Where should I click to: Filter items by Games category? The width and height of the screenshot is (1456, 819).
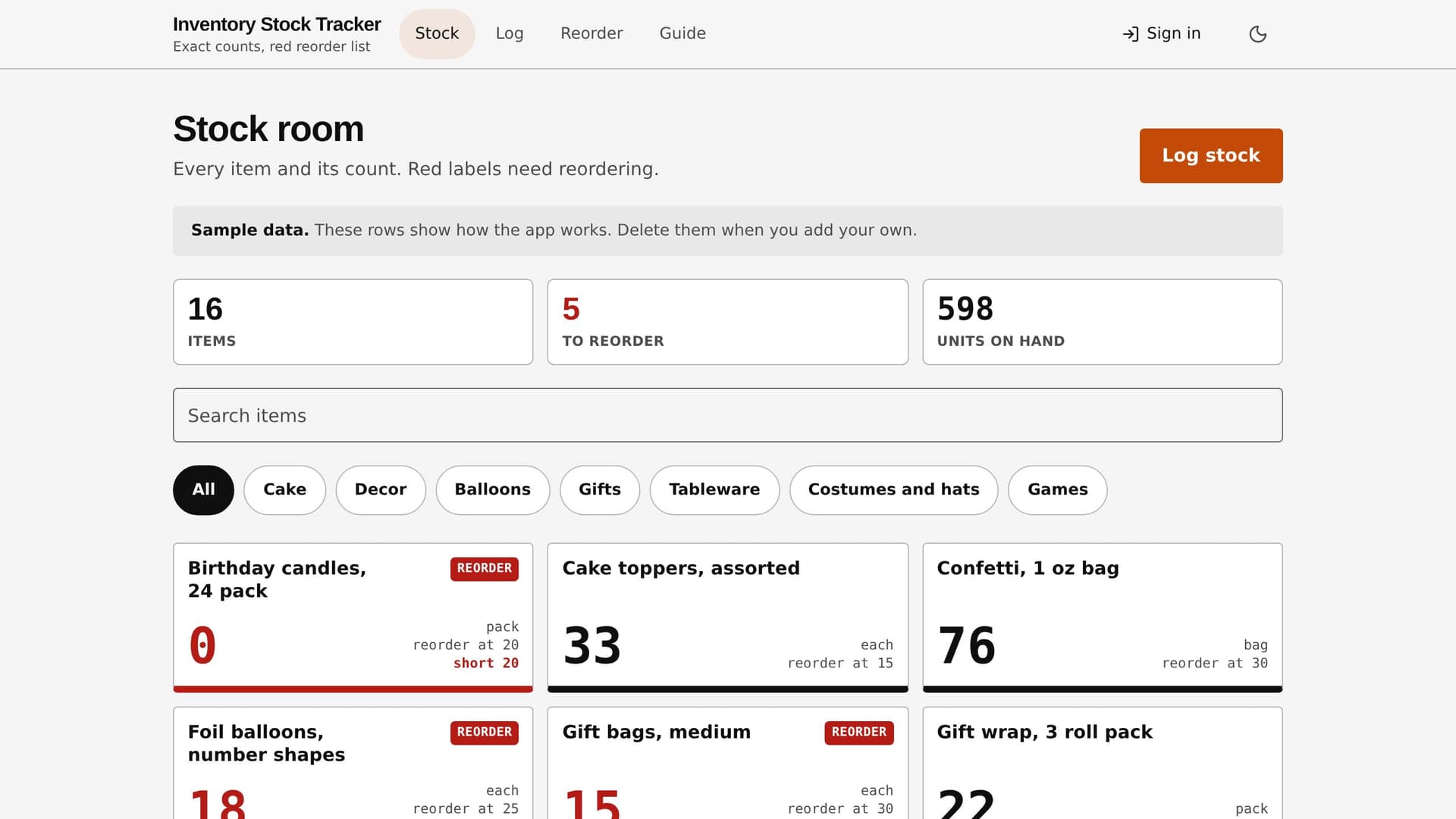[x=1058, y=490]
